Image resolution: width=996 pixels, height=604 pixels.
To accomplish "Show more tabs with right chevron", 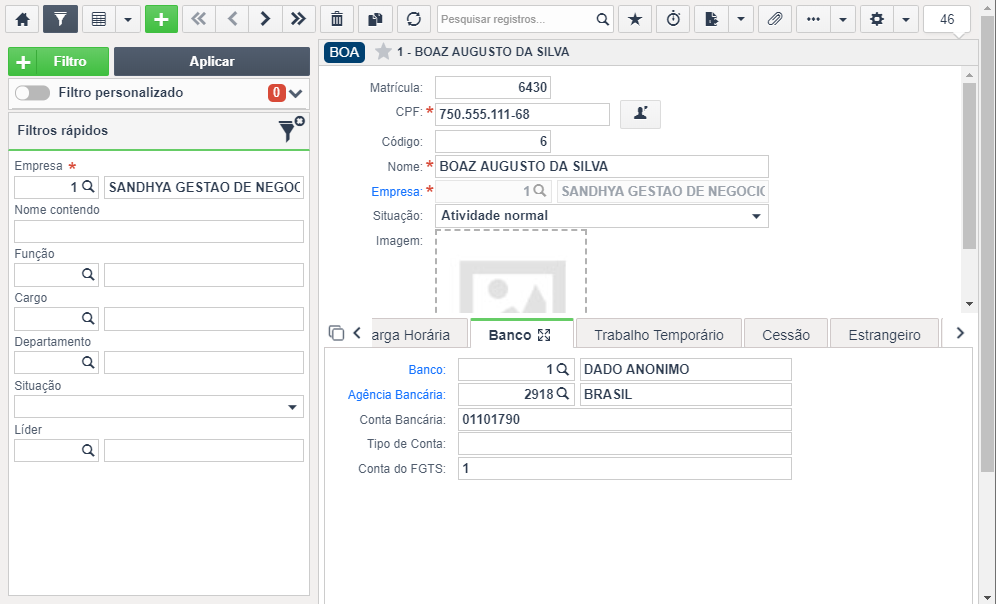I will (960, 333).
